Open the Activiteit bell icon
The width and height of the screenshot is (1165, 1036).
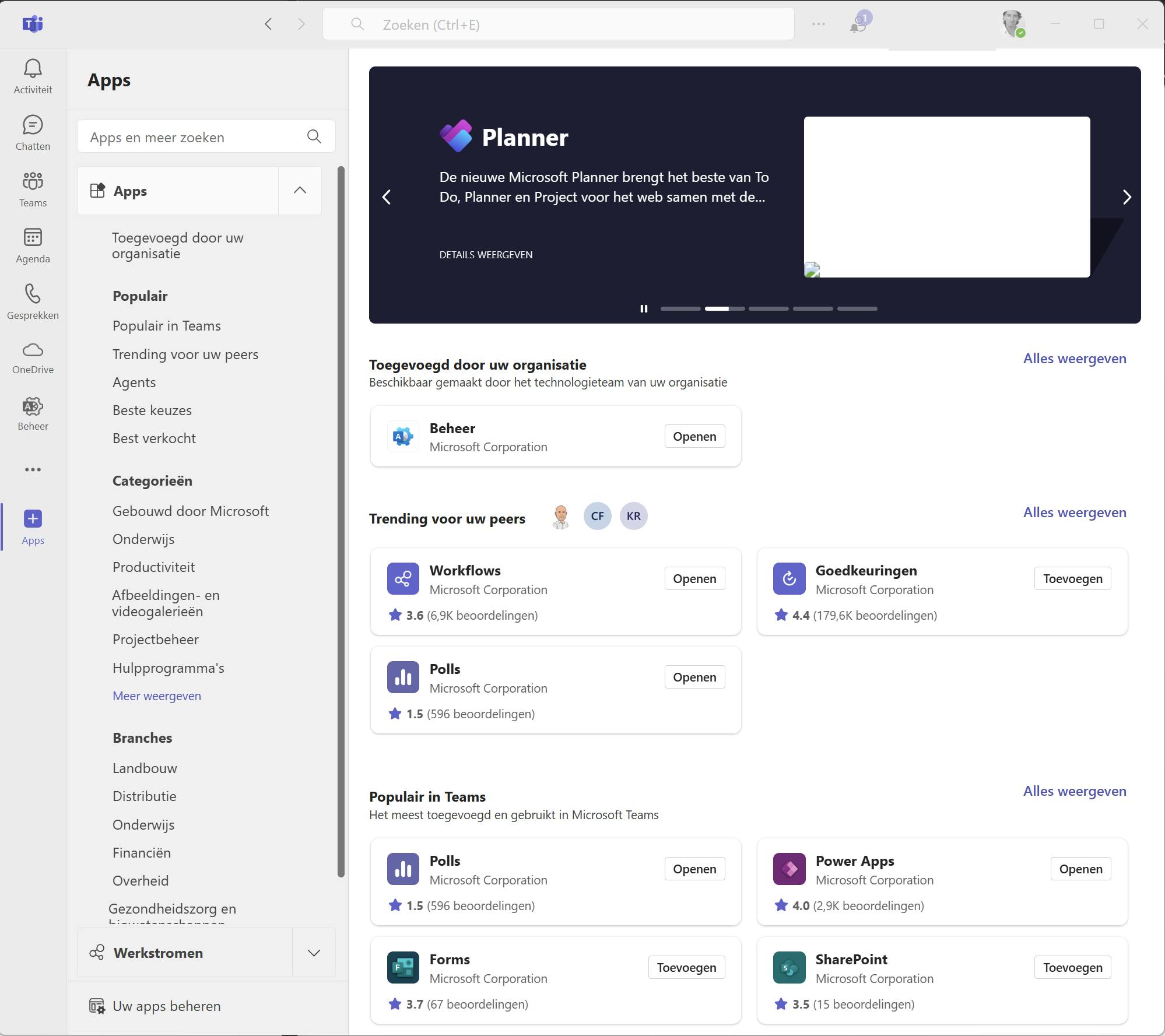33,76
